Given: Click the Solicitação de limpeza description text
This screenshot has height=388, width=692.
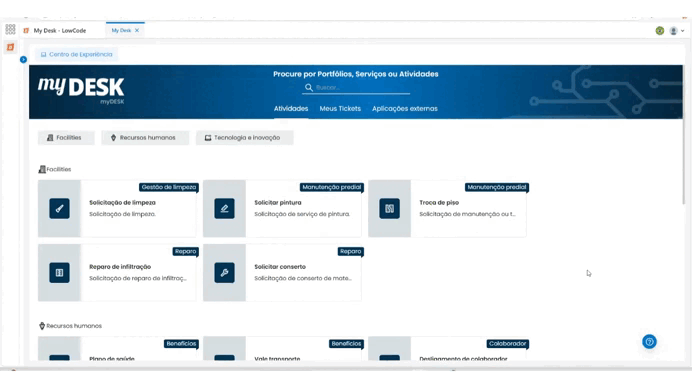Looking at the screenshot, I should (122, 214).
